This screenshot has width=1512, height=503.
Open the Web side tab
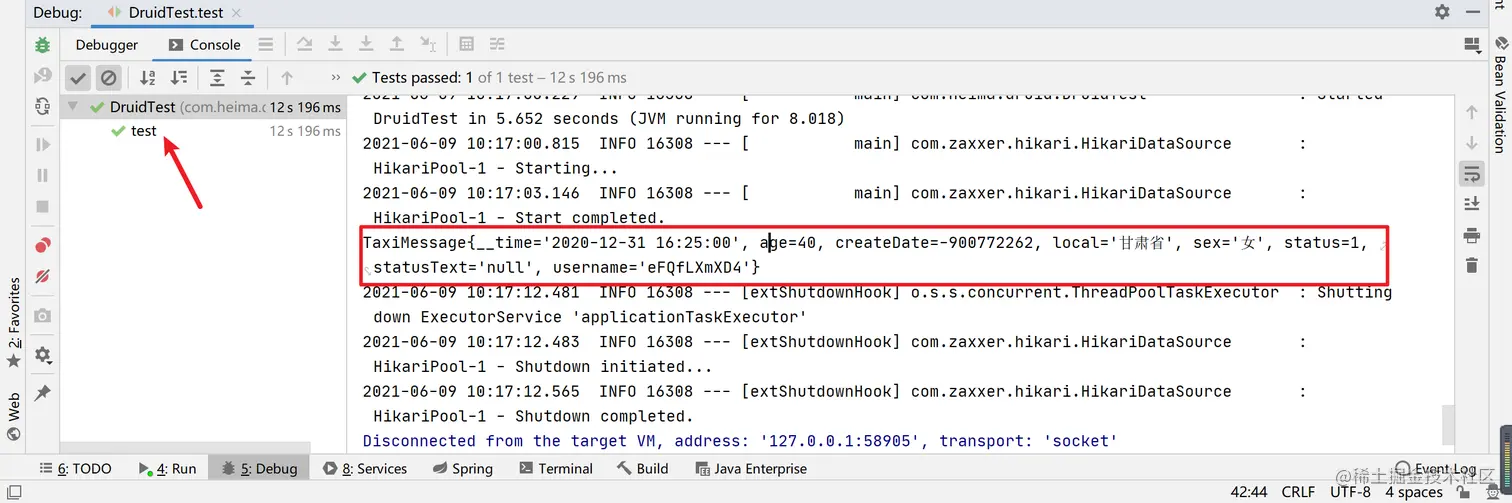pos(13,417)
